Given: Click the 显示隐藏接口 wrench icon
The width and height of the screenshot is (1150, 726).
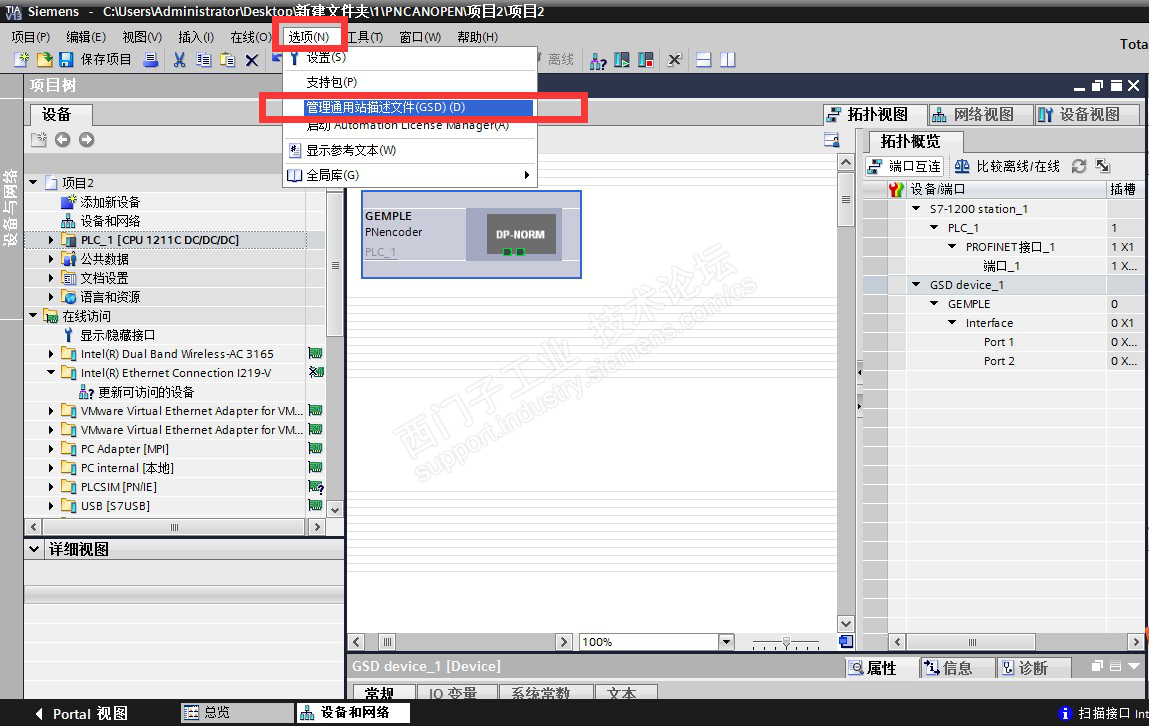Looking at the screenshot, I should 68,335.
